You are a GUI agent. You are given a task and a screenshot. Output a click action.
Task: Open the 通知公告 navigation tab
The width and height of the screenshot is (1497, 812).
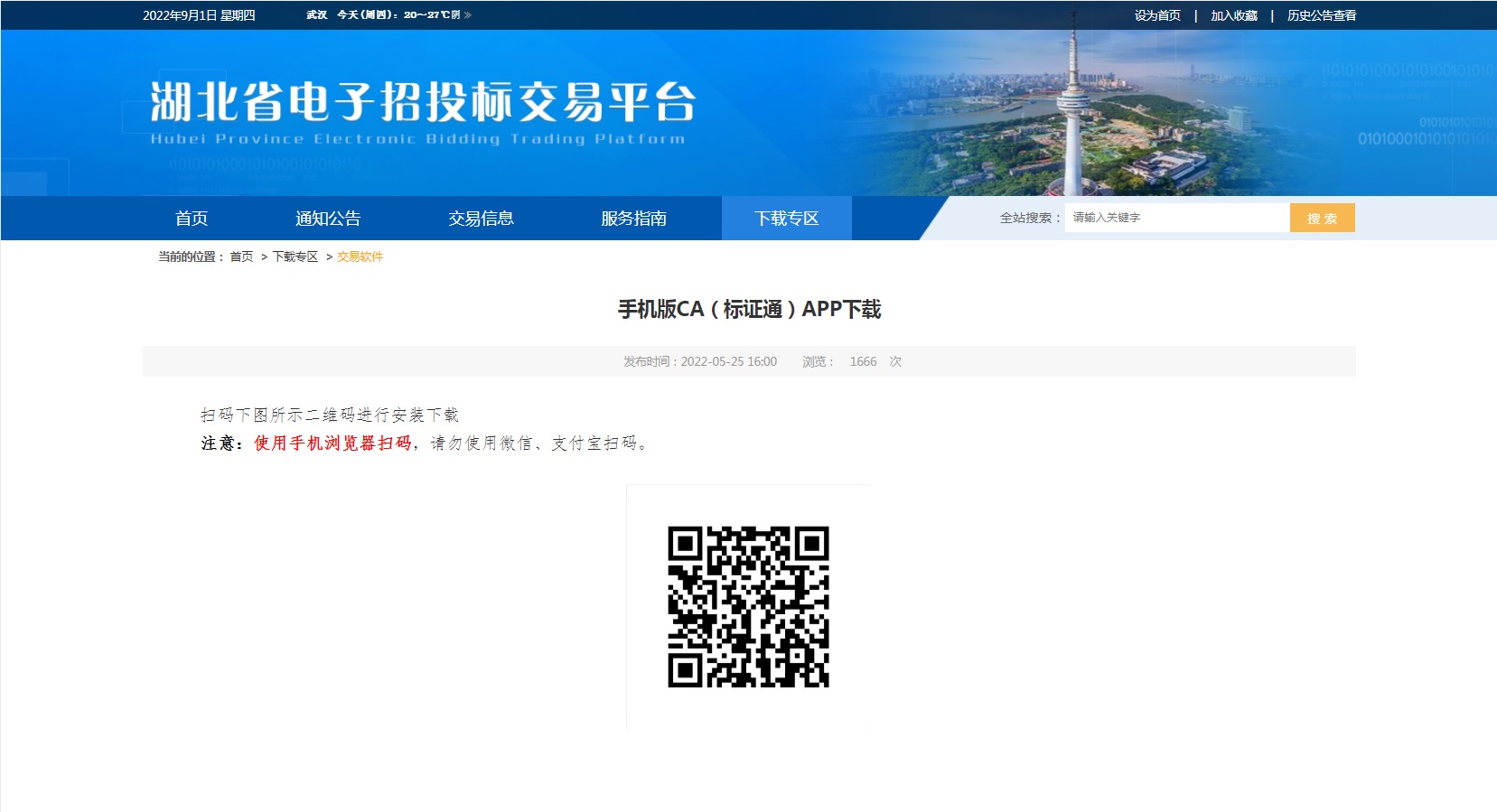pos(328,219)
